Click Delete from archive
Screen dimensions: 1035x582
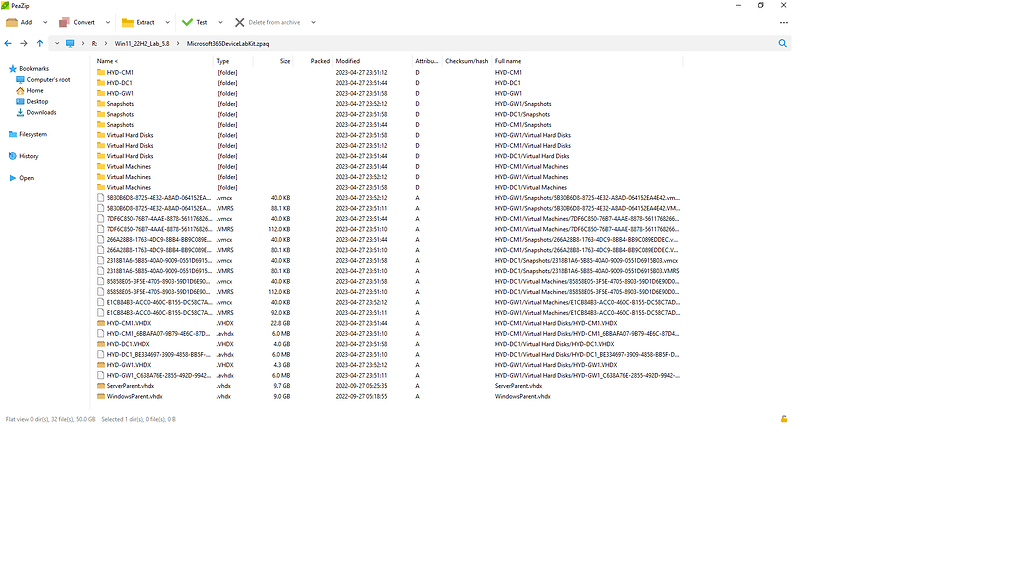click(271, 22)
